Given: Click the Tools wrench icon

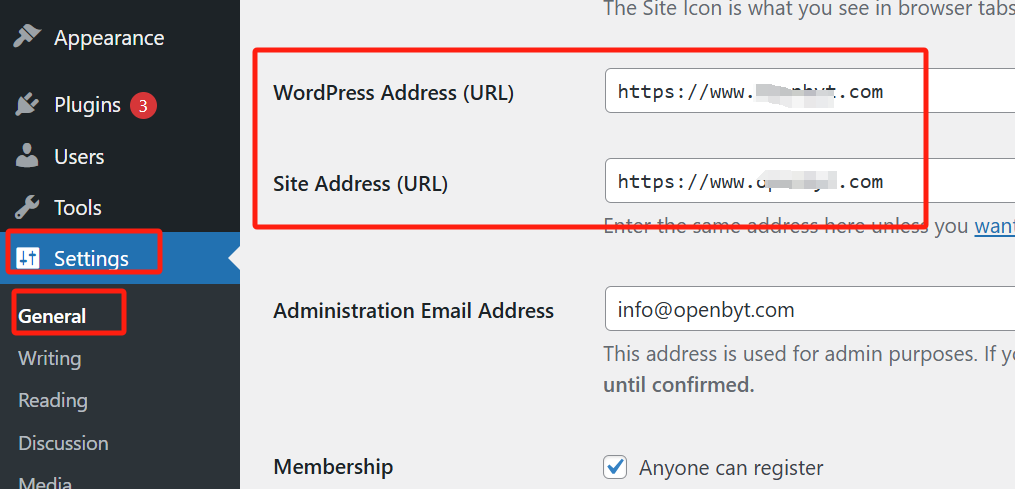Looking at the screenshot, I should coord(27,207).
